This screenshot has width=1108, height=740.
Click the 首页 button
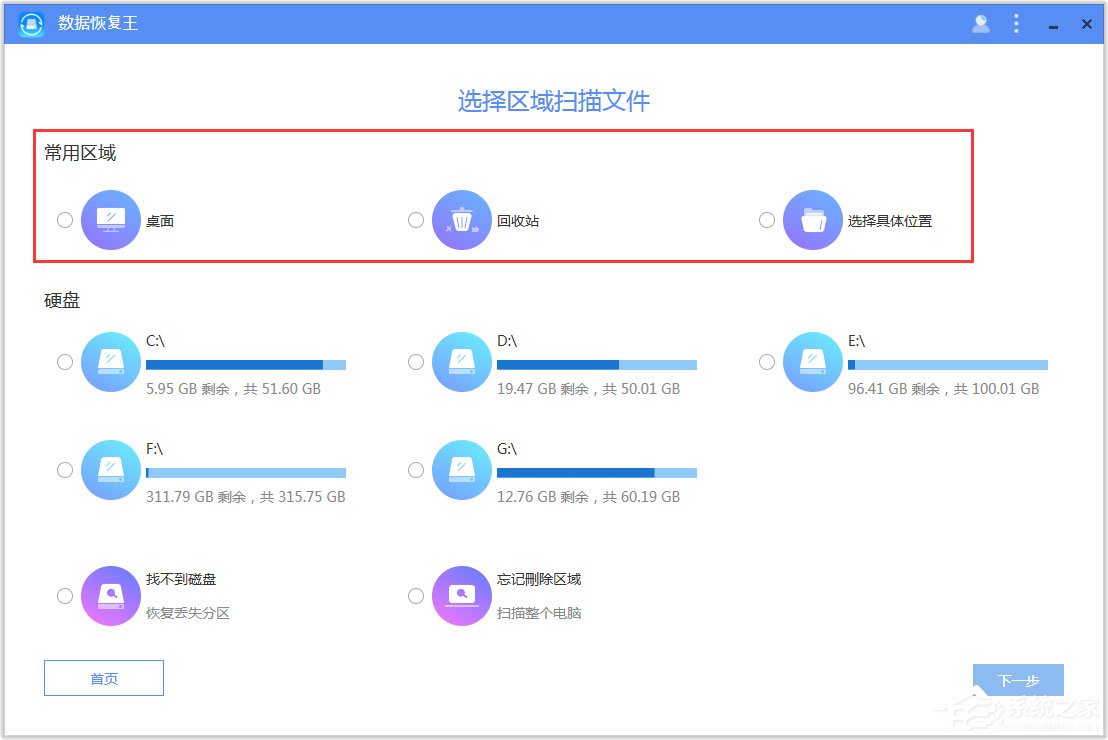103,678
